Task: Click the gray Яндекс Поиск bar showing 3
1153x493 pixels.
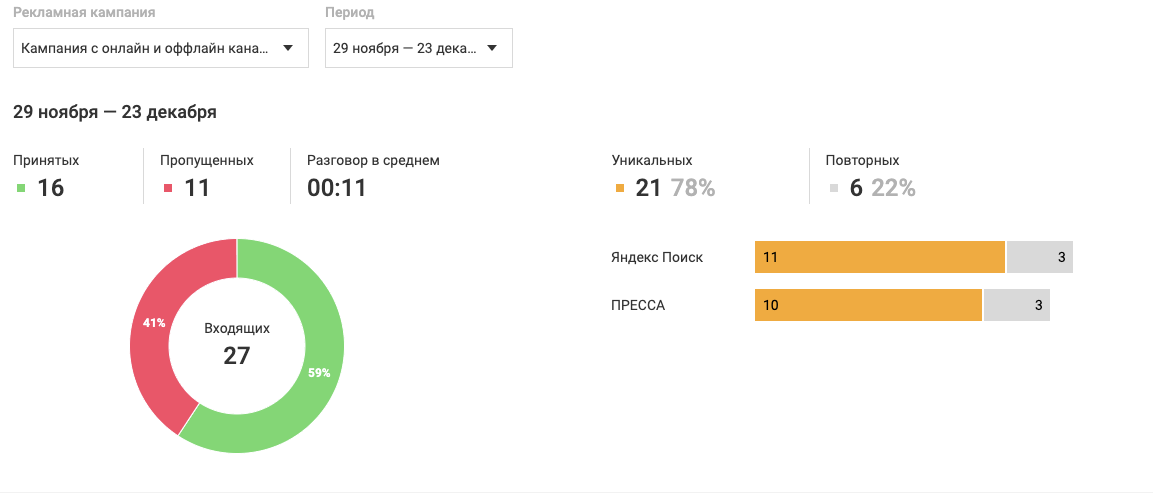Action: point(1040,258)
